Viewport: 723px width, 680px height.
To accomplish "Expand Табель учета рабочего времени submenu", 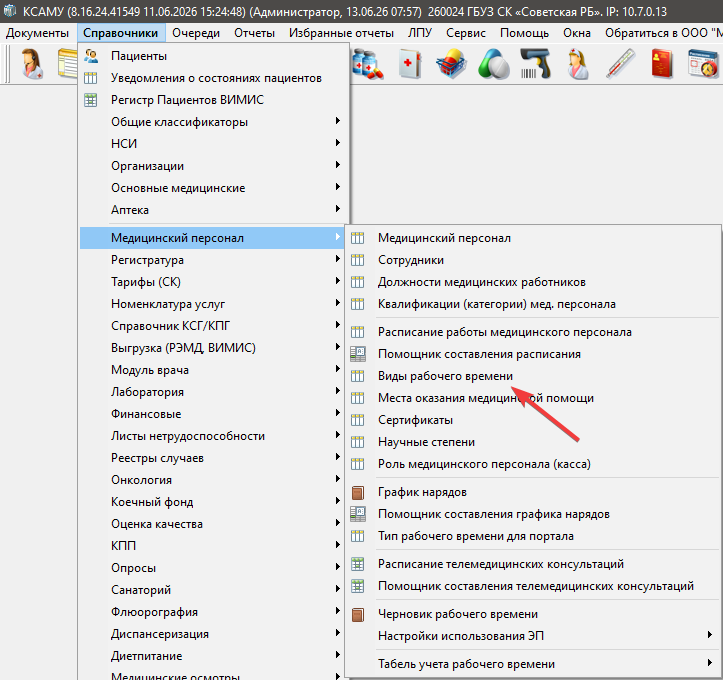I will [x=533, y=664].
